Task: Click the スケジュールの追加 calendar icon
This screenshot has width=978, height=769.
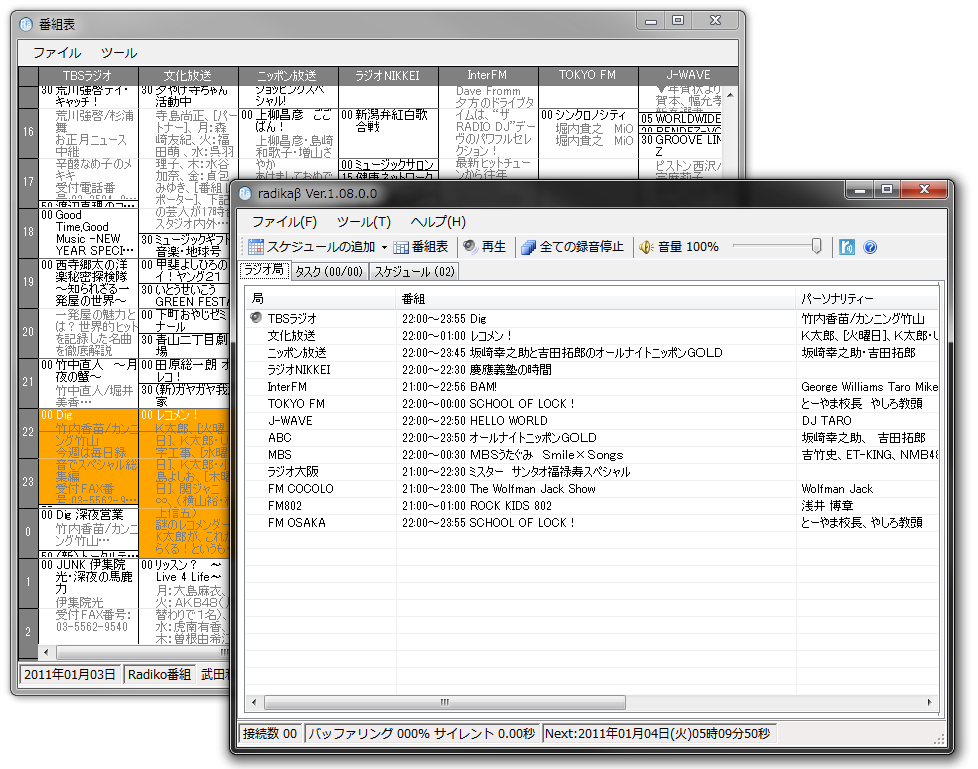Action: (x=255, y=247)
